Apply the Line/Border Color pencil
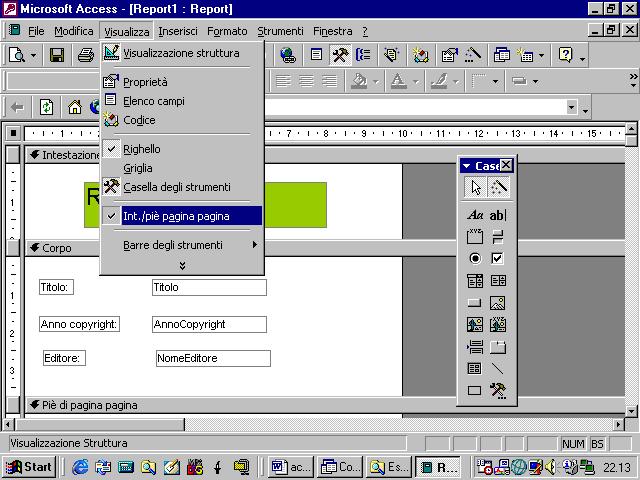This screenshot has width=640, height=480. click(439, 81)
